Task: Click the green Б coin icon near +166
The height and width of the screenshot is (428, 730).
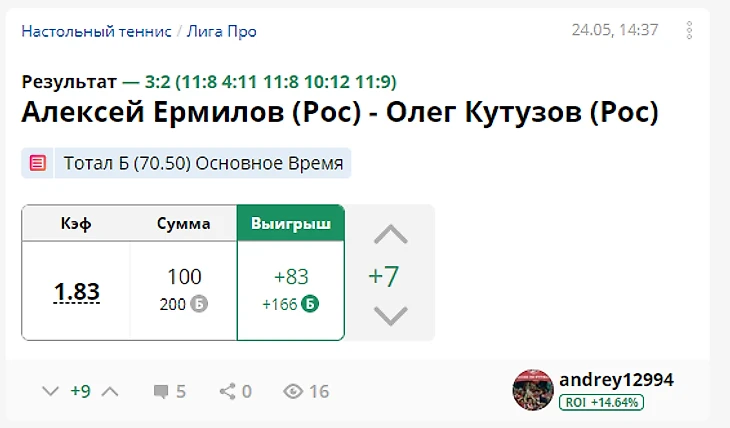Action: pyautogui.click(x=310, y=304)
